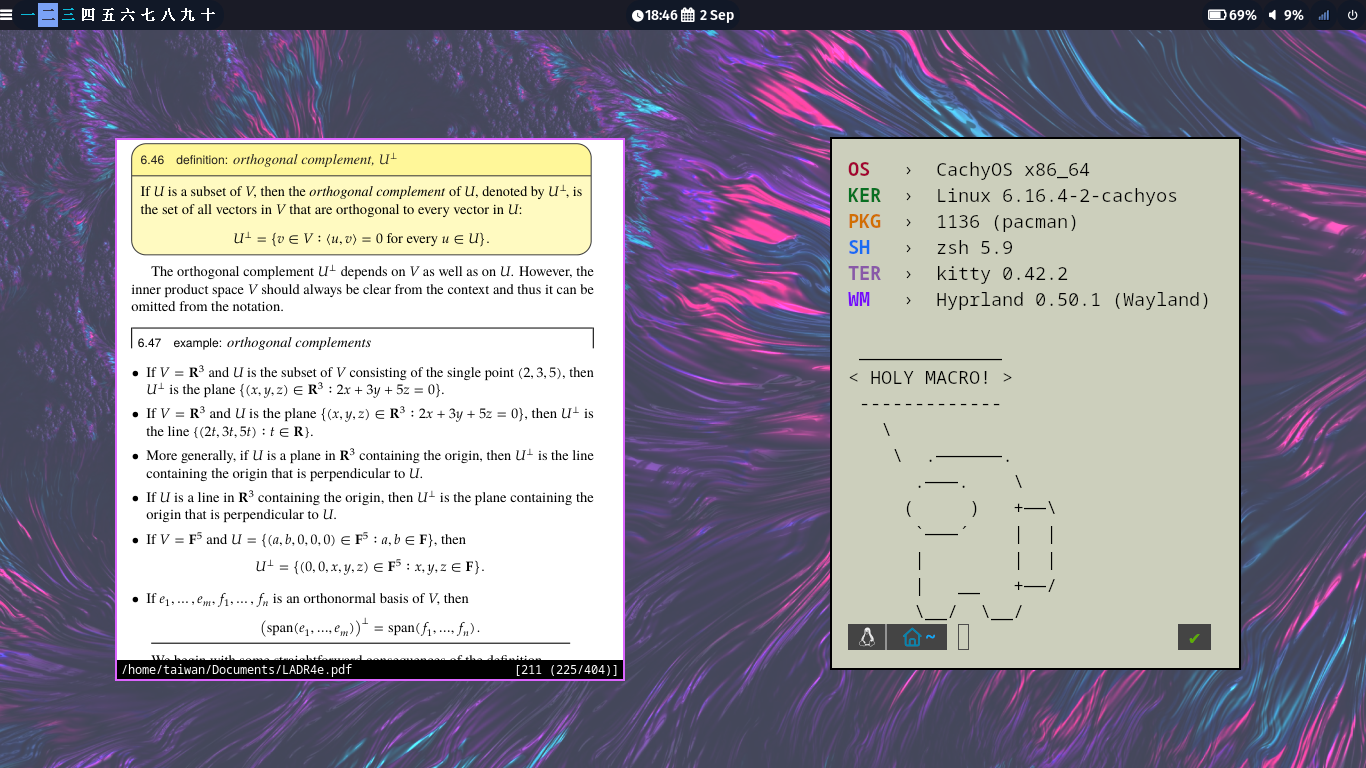Click the speaker volume icon

pyautogui.click(x=1273, y=15)
